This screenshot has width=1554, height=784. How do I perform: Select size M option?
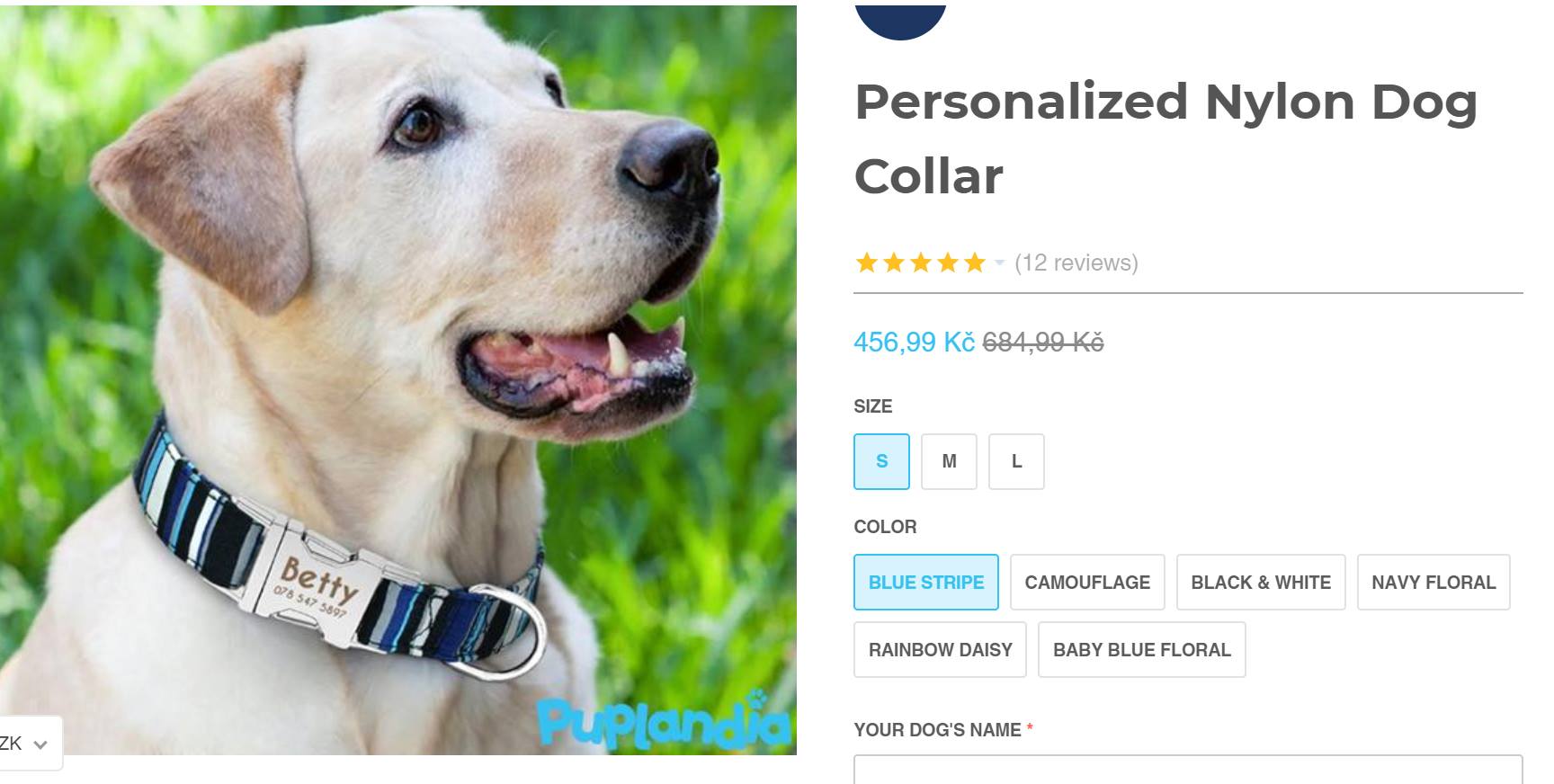949,461
